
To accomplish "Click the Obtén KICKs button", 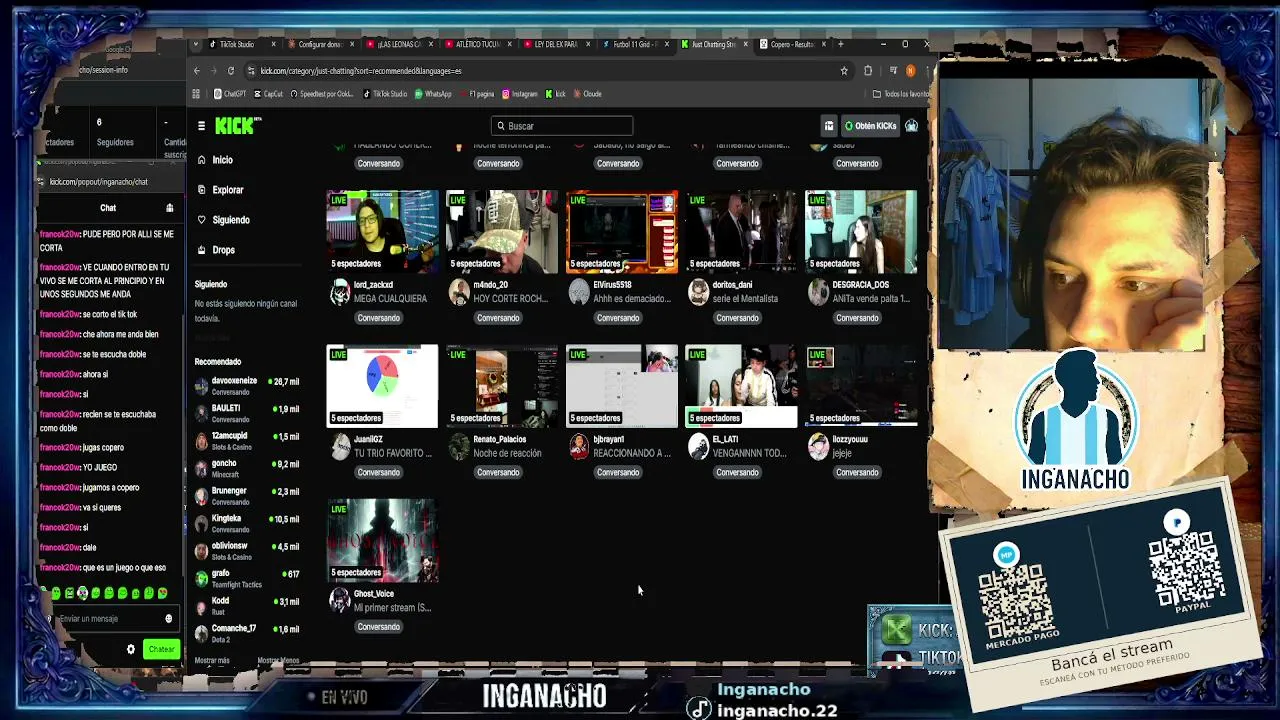I will (x=871, y=126).
